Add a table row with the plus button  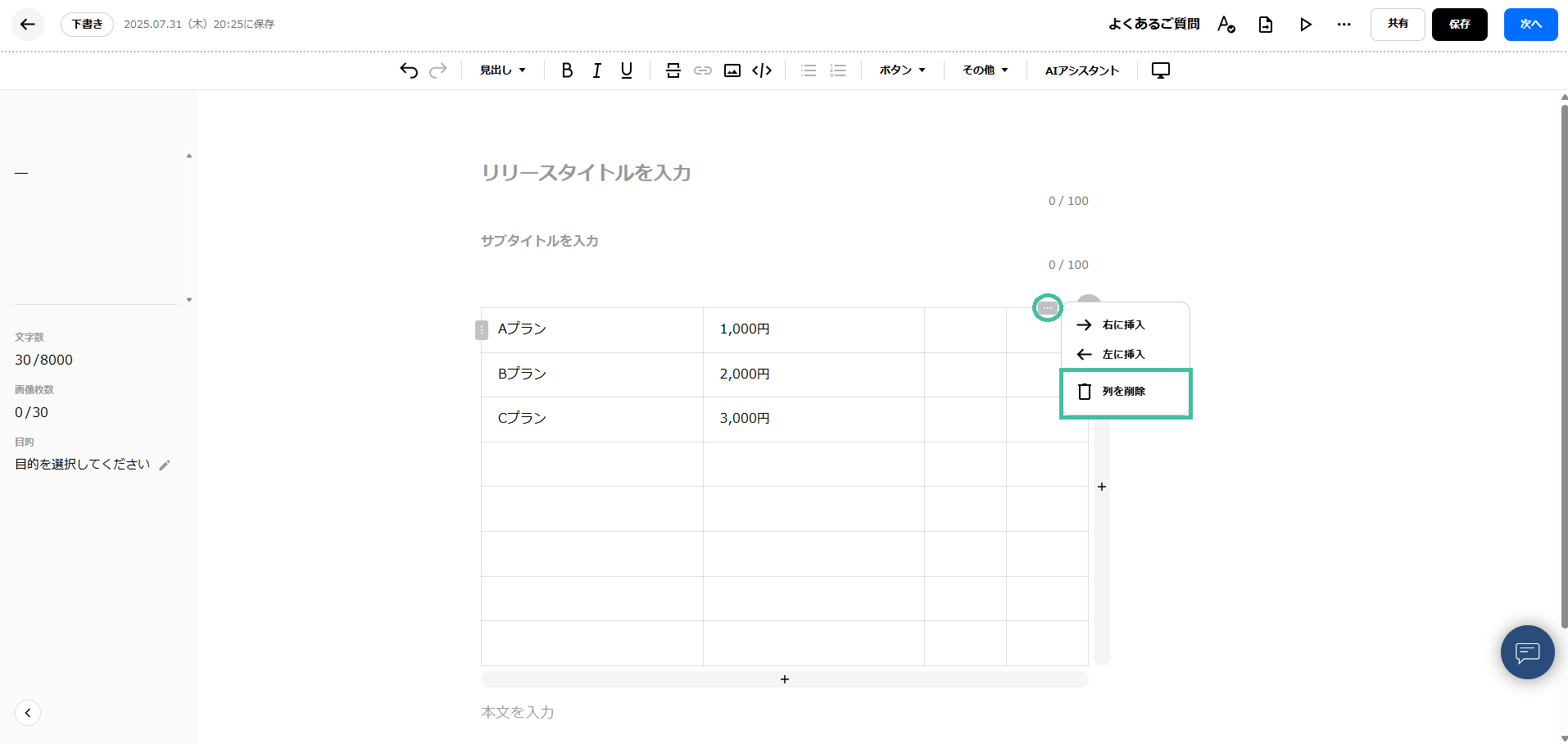[x=784, y=678]
